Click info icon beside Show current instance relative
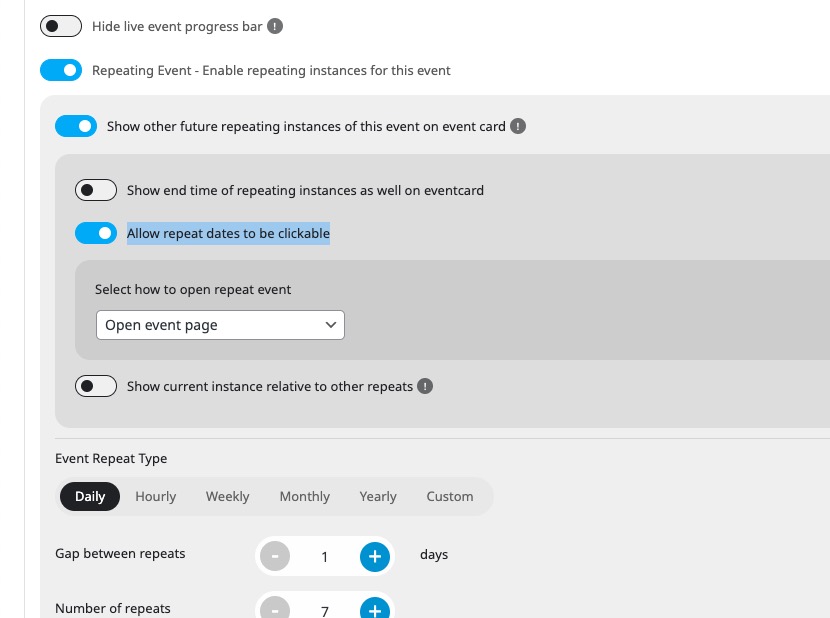Viewport: 830px width, 618px height. pos(425,386)
